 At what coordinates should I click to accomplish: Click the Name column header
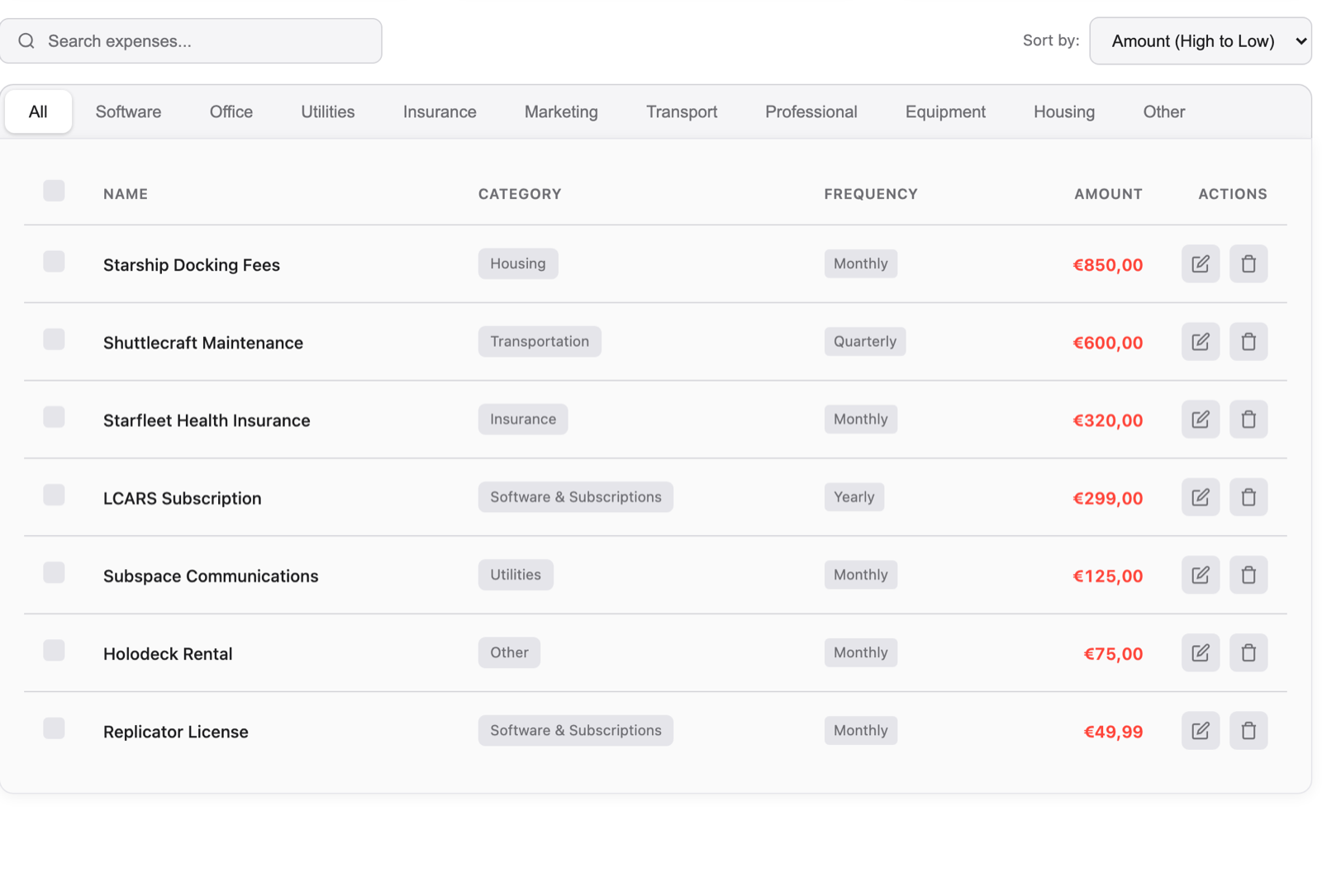126,194
